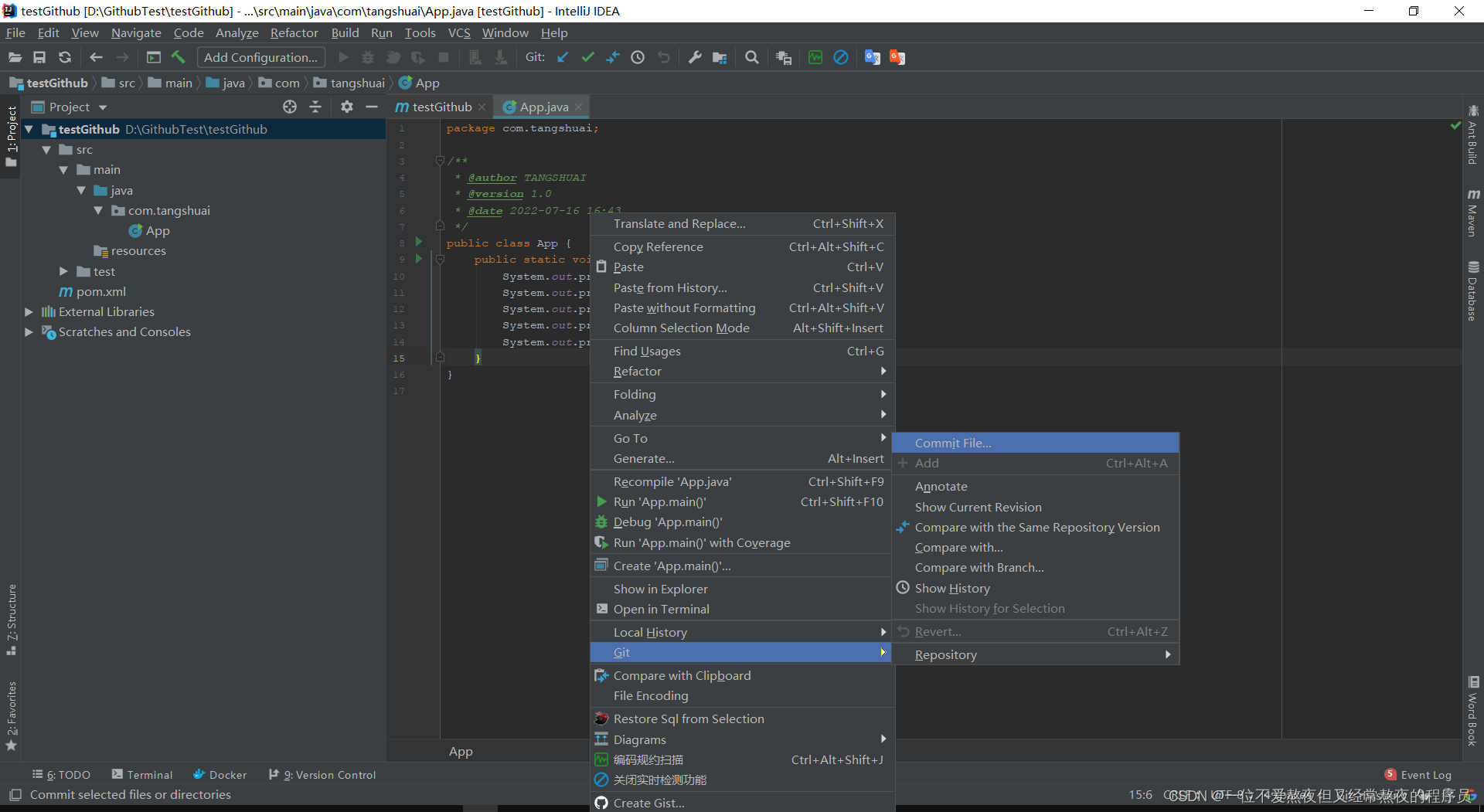
Task: Click the Git revert toolbar icon
Action: (x=663, y=57)
